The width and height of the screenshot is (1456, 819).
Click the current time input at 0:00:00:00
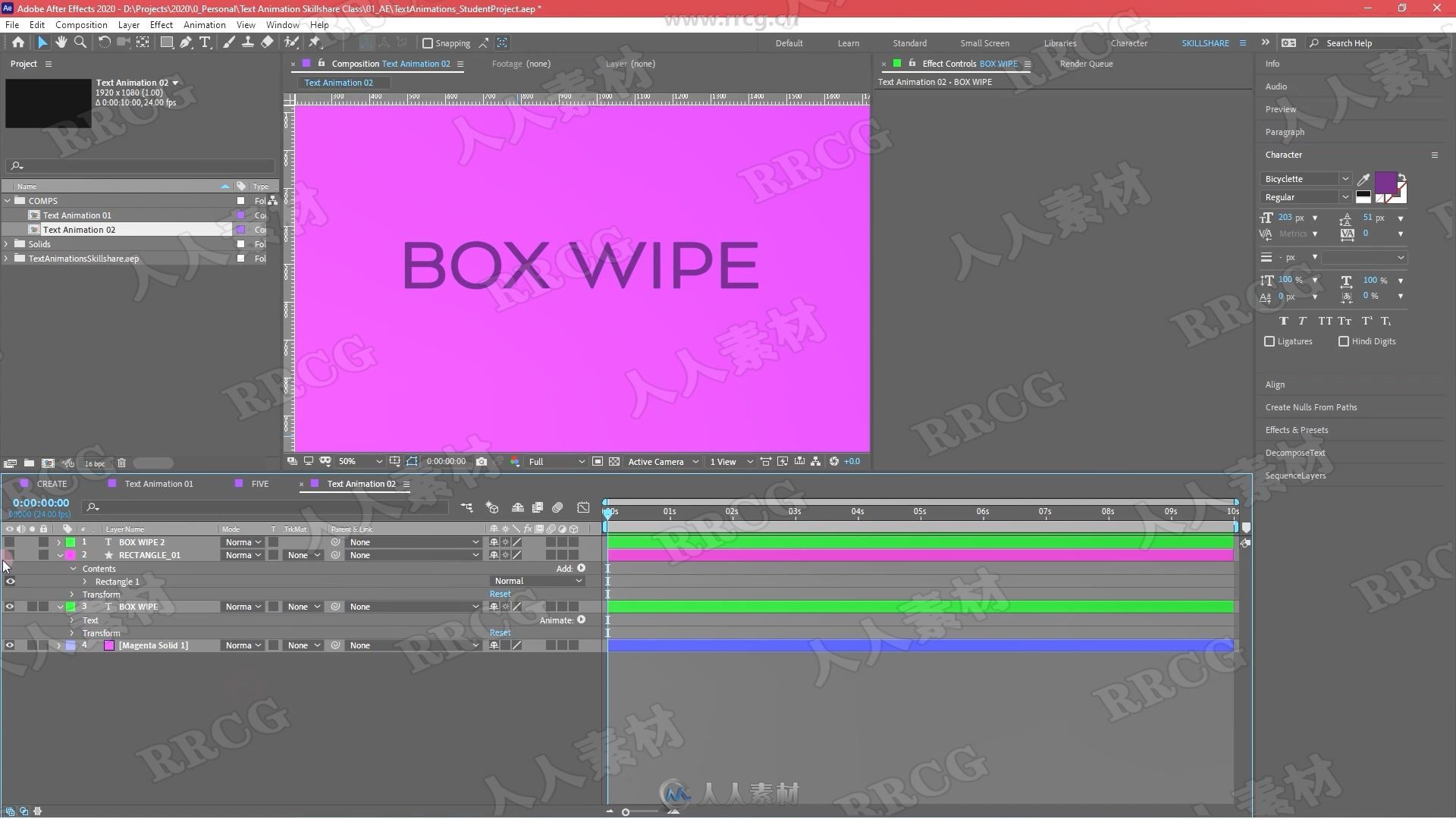click(40, 502)
